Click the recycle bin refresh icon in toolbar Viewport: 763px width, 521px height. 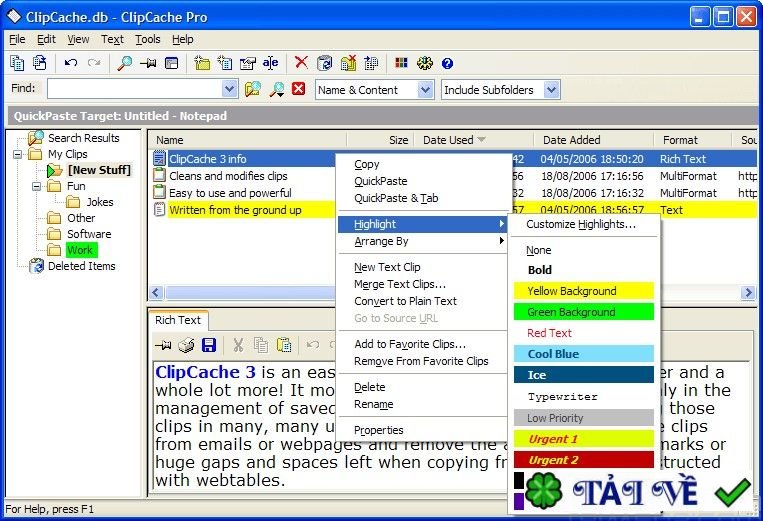325,63
